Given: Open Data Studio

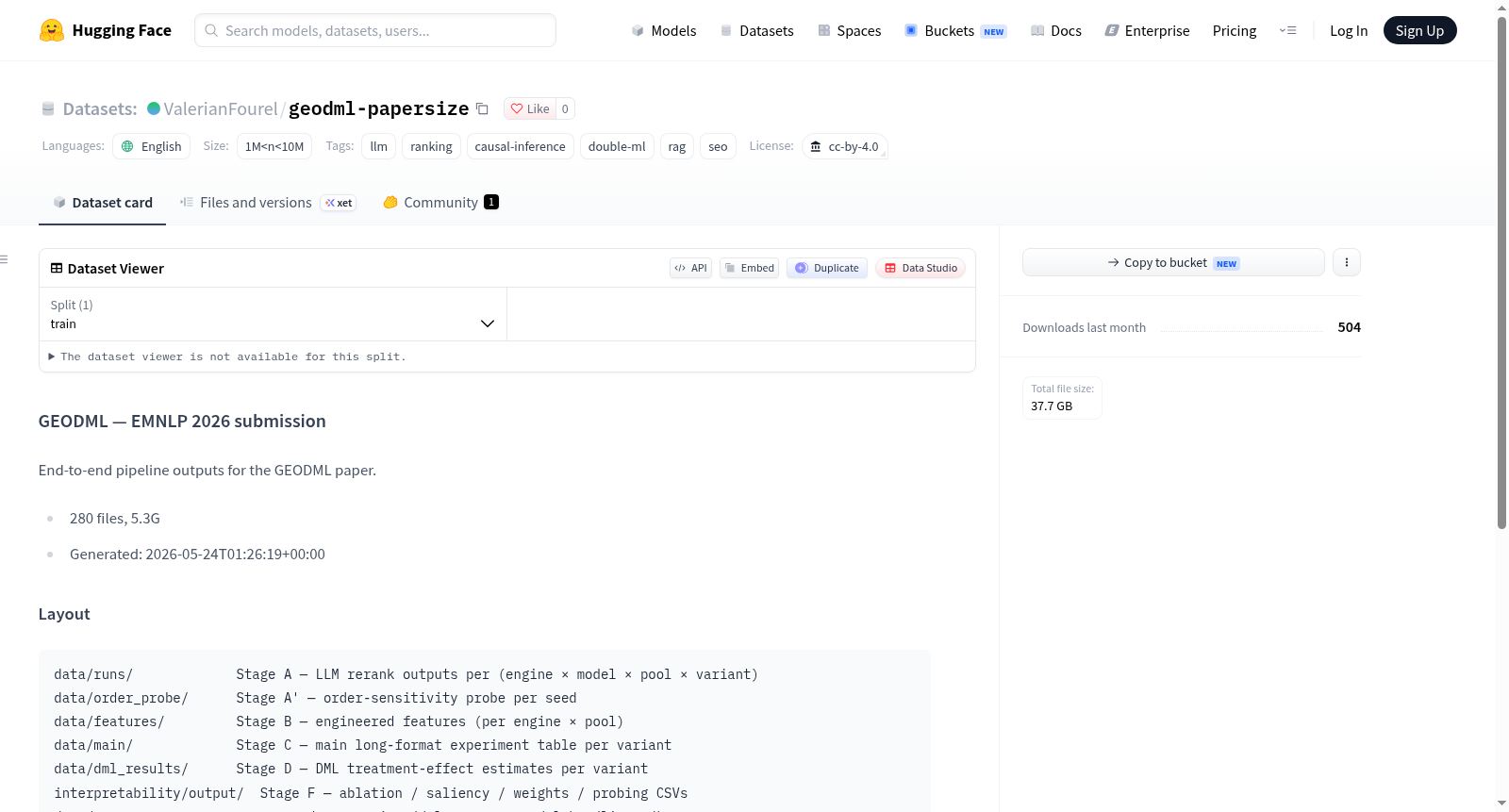Looking at the screenshot, I should (x=920, y=268).
